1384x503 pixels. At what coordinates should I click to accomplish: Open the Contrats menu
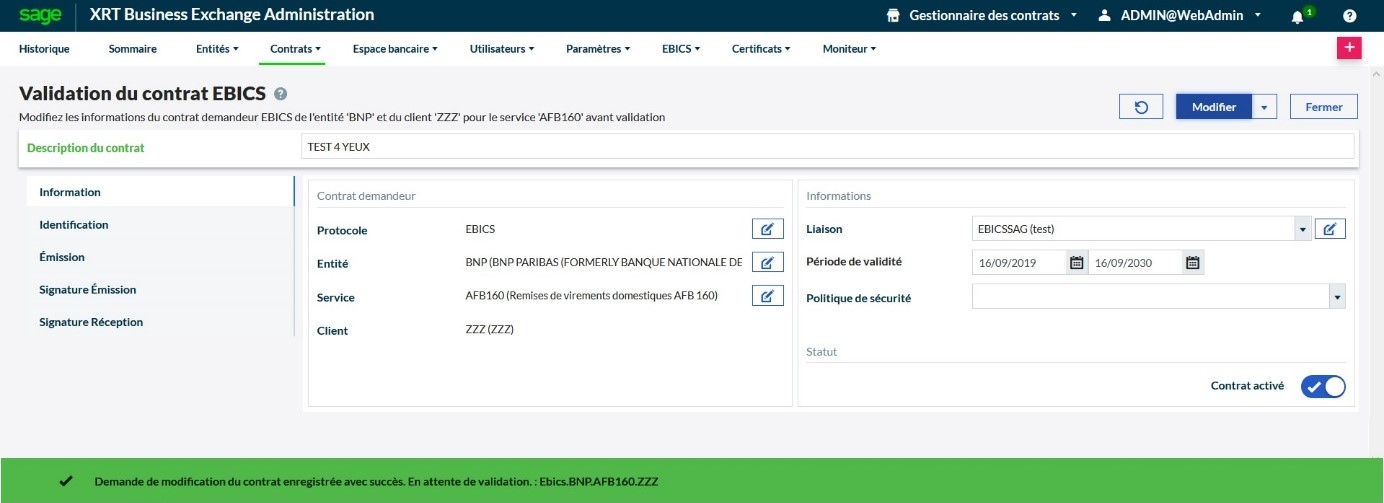pos(295,48)
